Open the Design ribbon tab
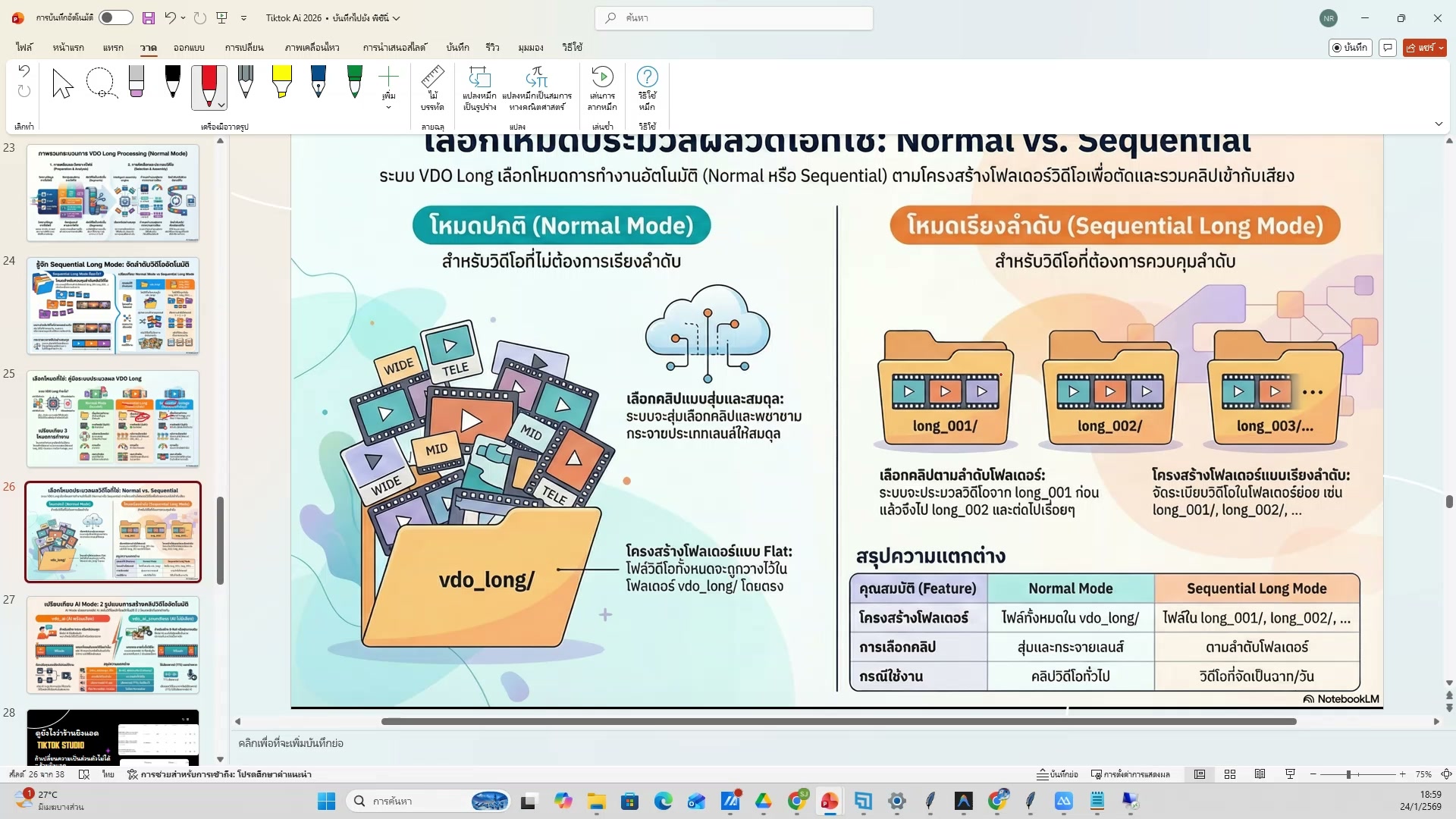Viewport: 1456px width, 819px height. (x=189, y=47)
